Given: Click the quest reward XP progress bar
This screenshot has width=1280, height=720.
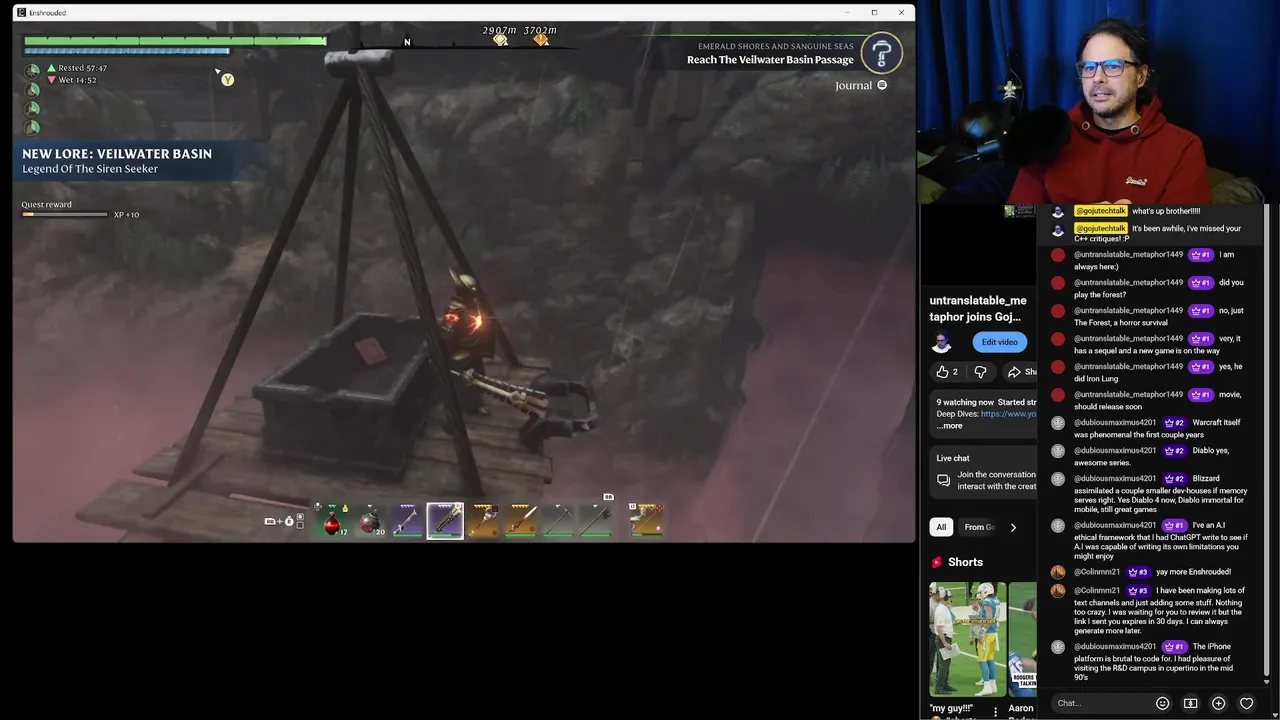Looking at the screenshot, I should pos(65,214).
